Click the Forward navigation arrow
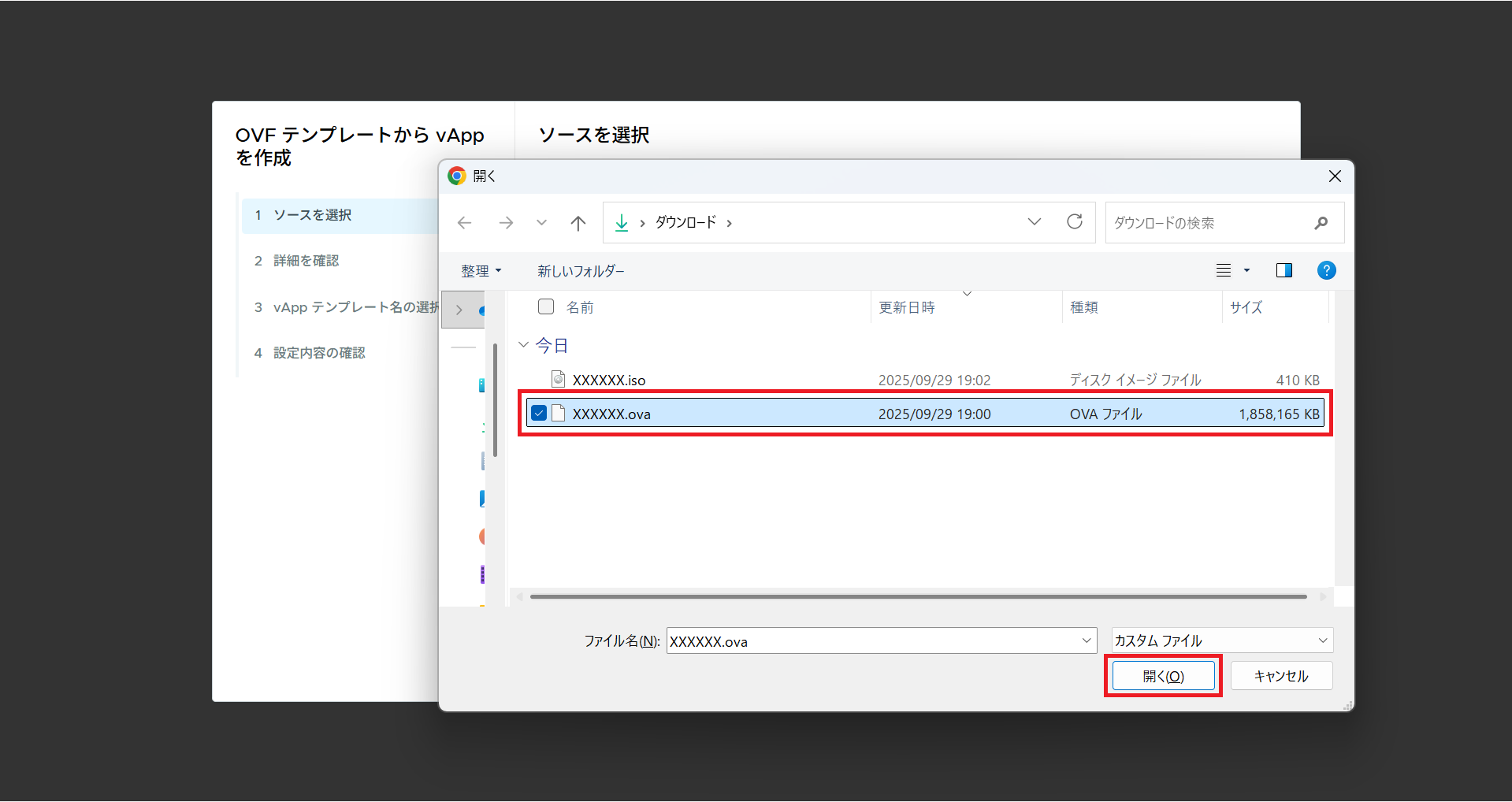The width and height of the screenshot is (1512, 802). click(x=506, y=223)
